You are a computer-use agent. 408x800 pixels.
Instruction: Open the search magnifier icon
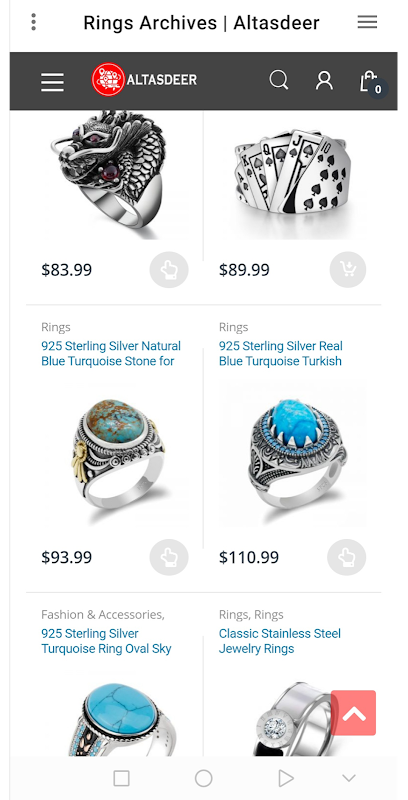[278, 80]
